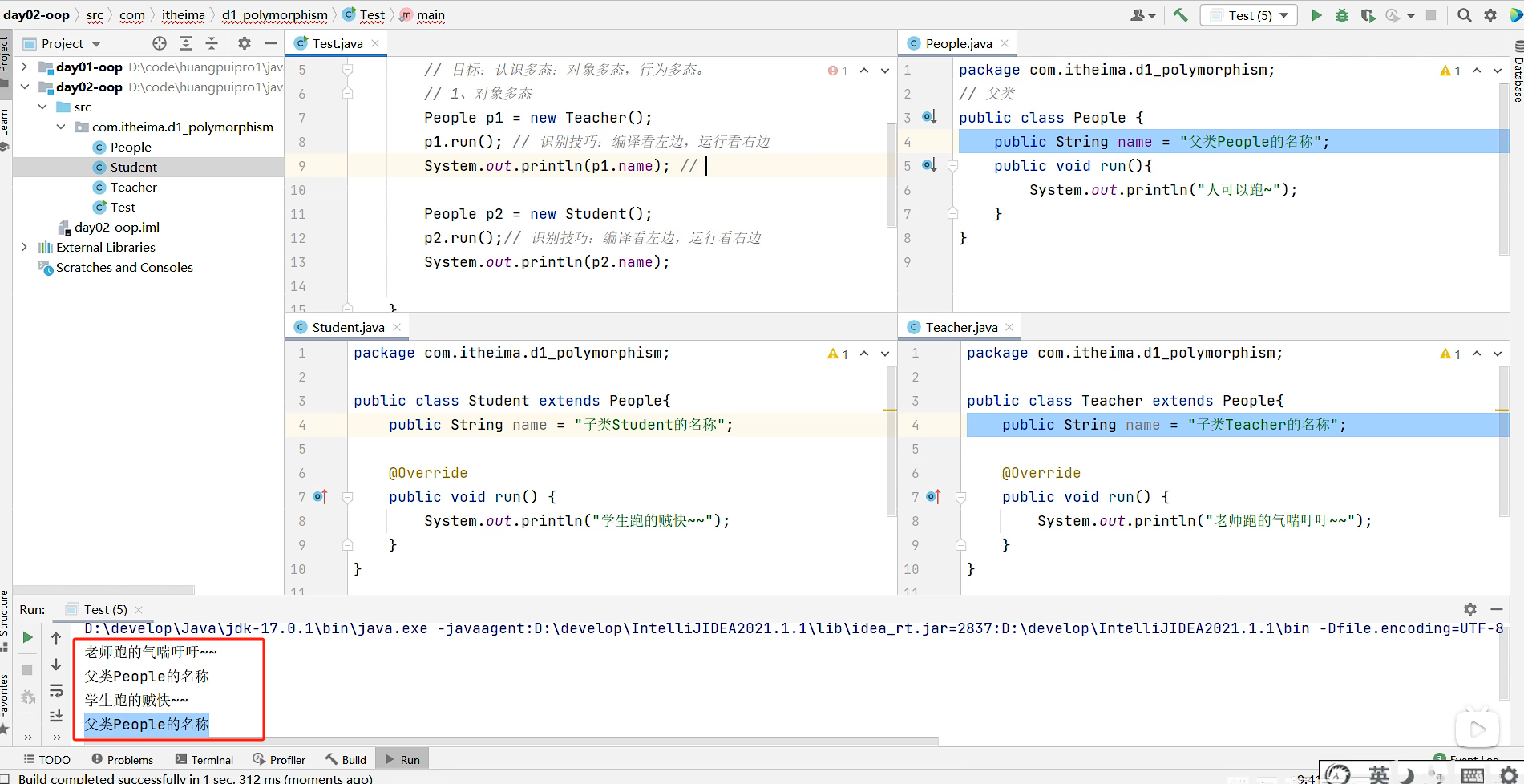This screenshot has height=784, width=1524.
Task: Collapse all icon in Project panel
Action: [212, 43]
